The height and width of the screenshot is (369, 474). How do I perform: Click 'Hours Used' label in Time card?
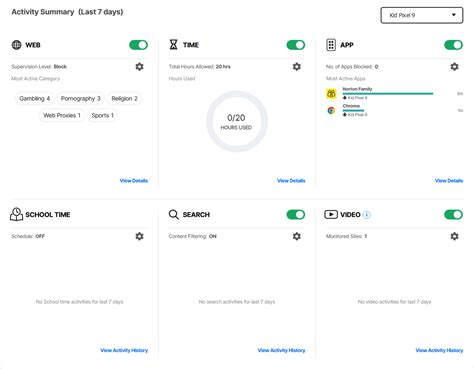(x=182, y=79)
